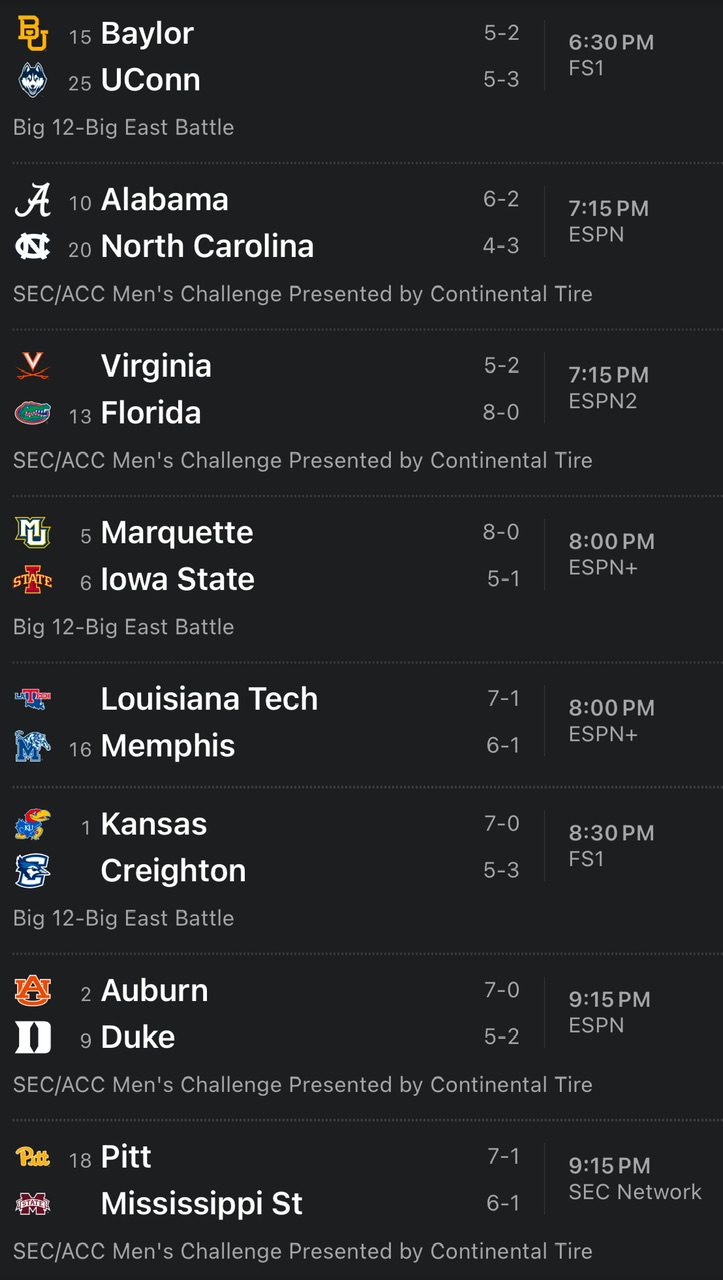The image size is (723, 1280).
Task: Tap the Baylor team logo
Action: click(x=33, y=34)
